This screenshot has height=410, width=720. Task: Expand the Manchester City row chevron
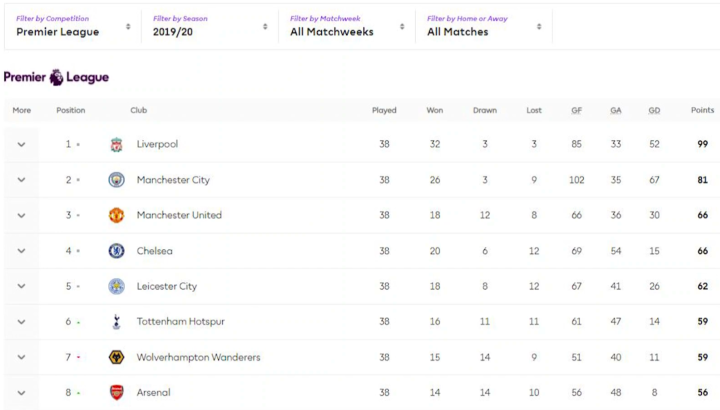[x=21, y=180]
